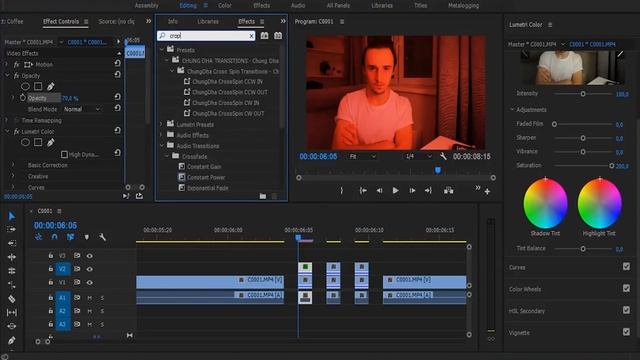The width and height of the screenshot is (640, 360).
Task: Uncheck the Vignette checkbox in Lumetri
Action: coord(626,332)
